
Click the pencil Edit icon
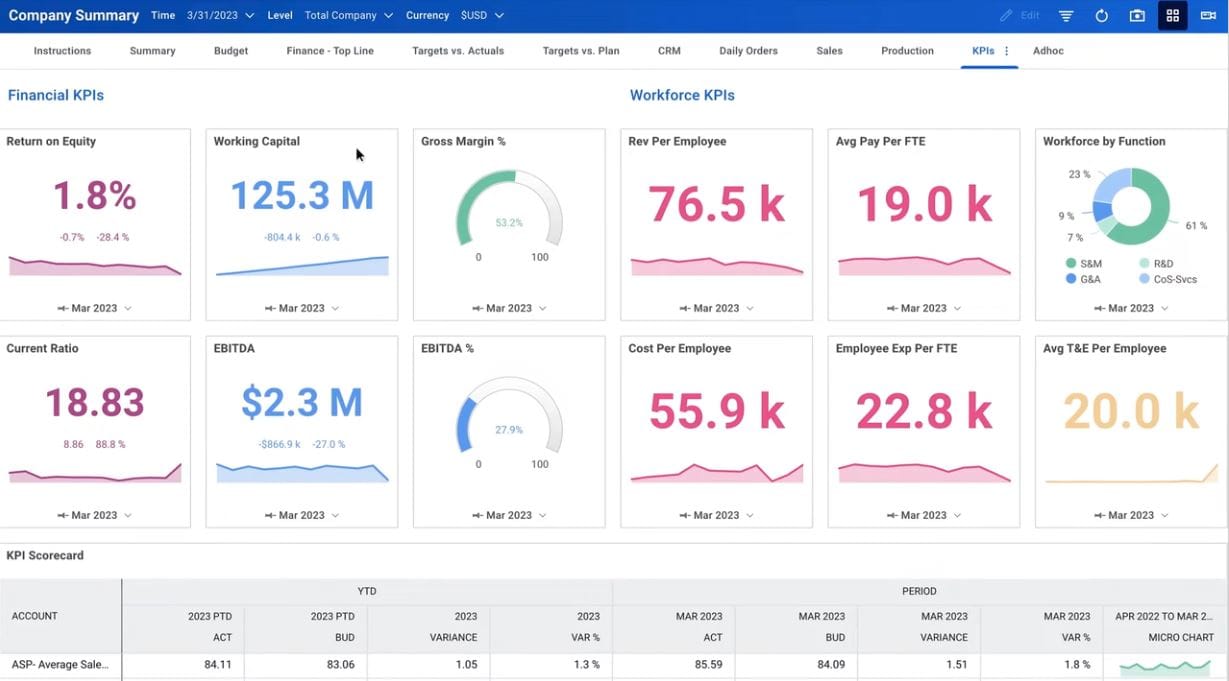pyautogui.click(x=1007, y=16)
